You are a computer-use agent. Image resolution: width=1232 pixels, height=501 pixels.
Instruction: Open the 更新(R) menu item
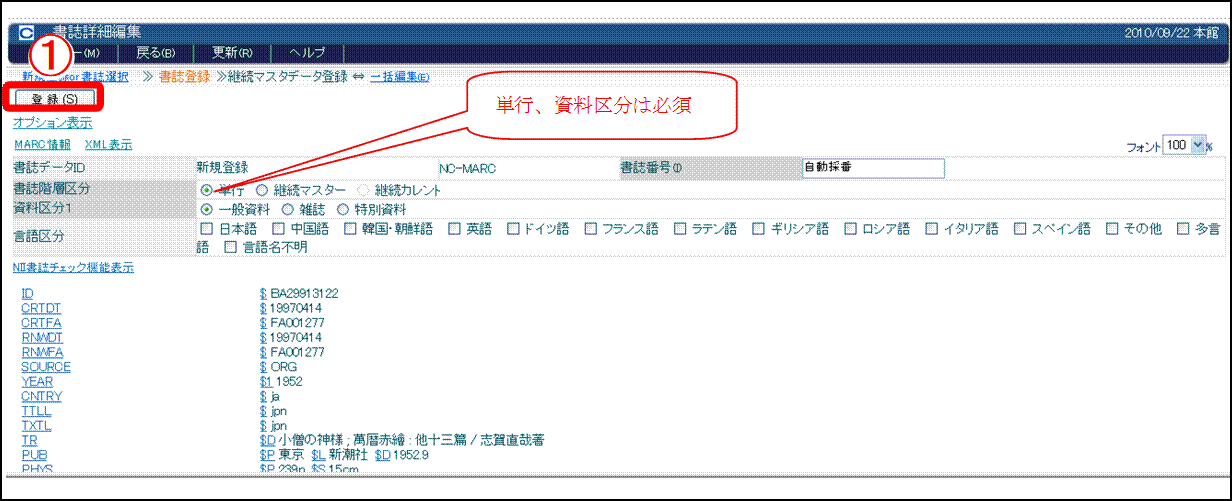click(232, 53)
